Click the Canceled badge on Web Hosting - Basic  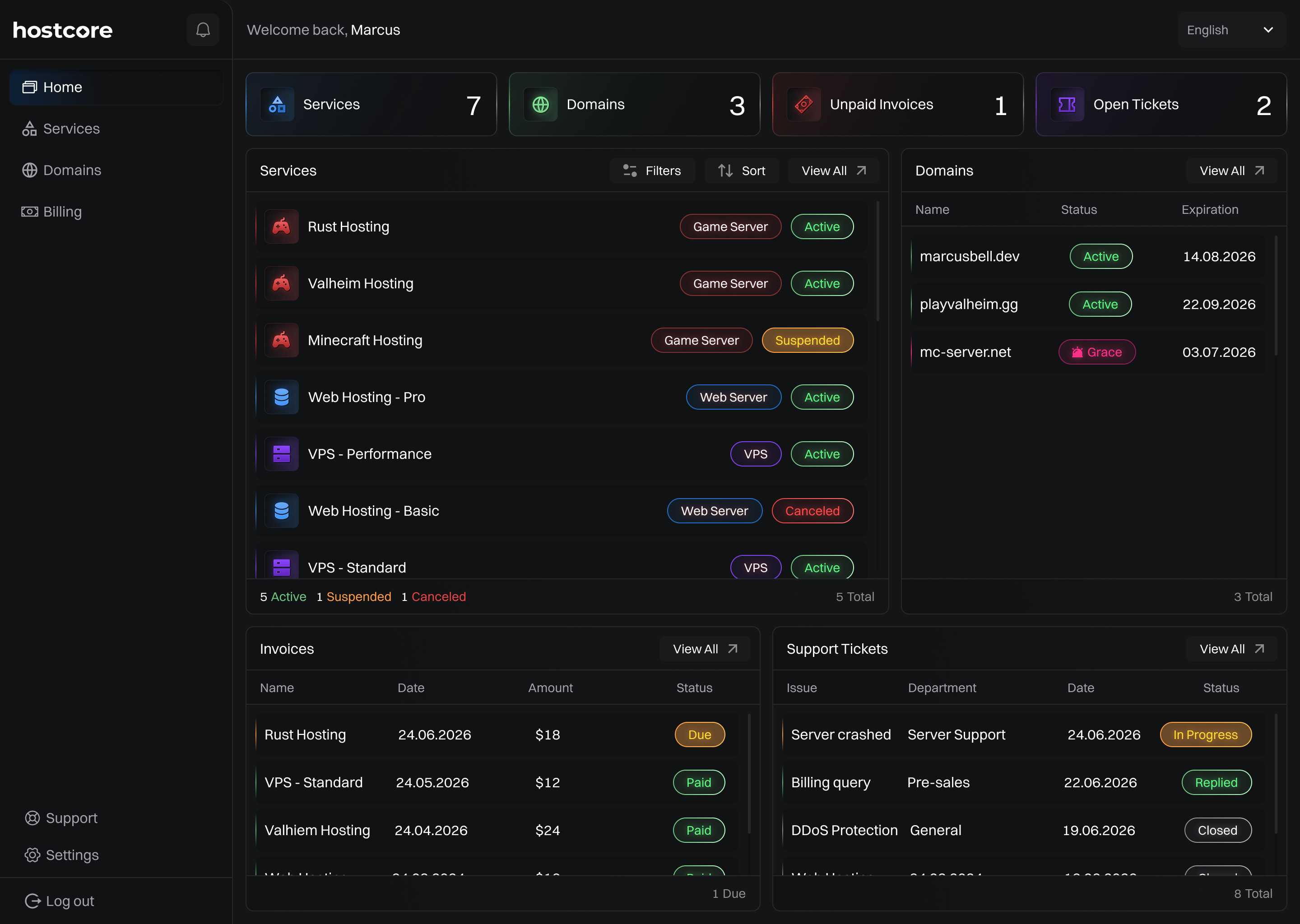pyautogui.click(x=812, y=511)
